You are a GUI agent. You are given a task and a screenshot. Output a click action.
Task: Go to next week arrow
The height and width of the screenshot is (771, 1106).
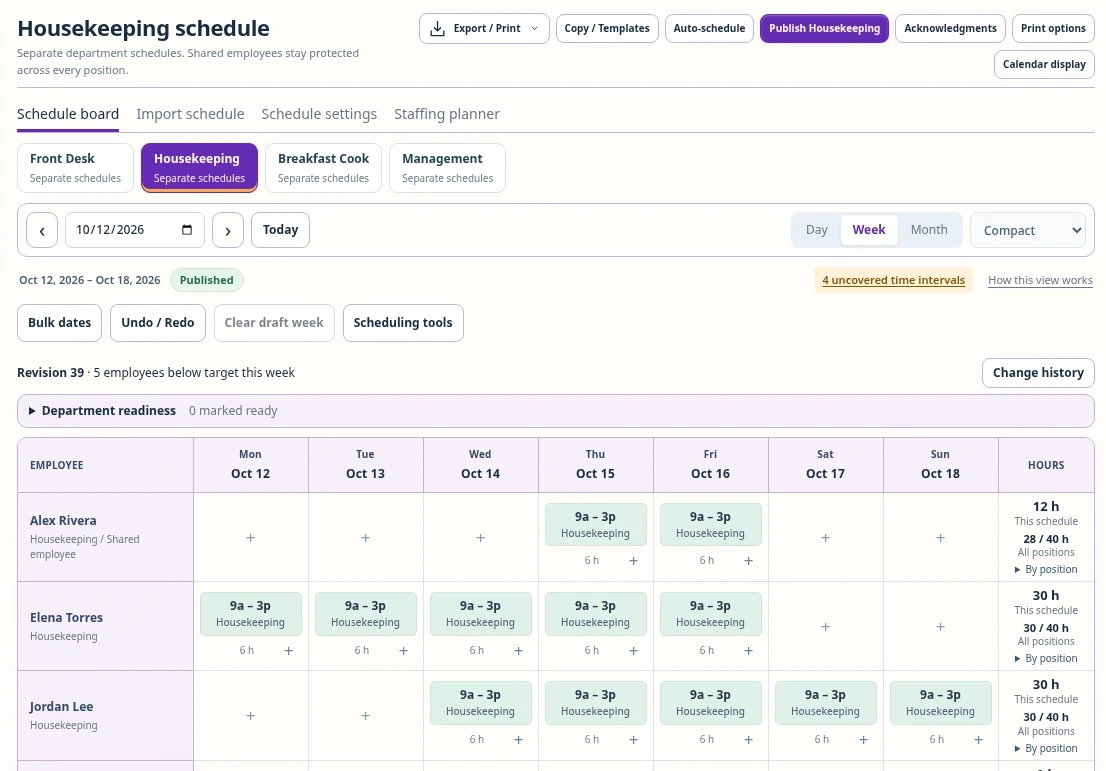click(228, 230)
